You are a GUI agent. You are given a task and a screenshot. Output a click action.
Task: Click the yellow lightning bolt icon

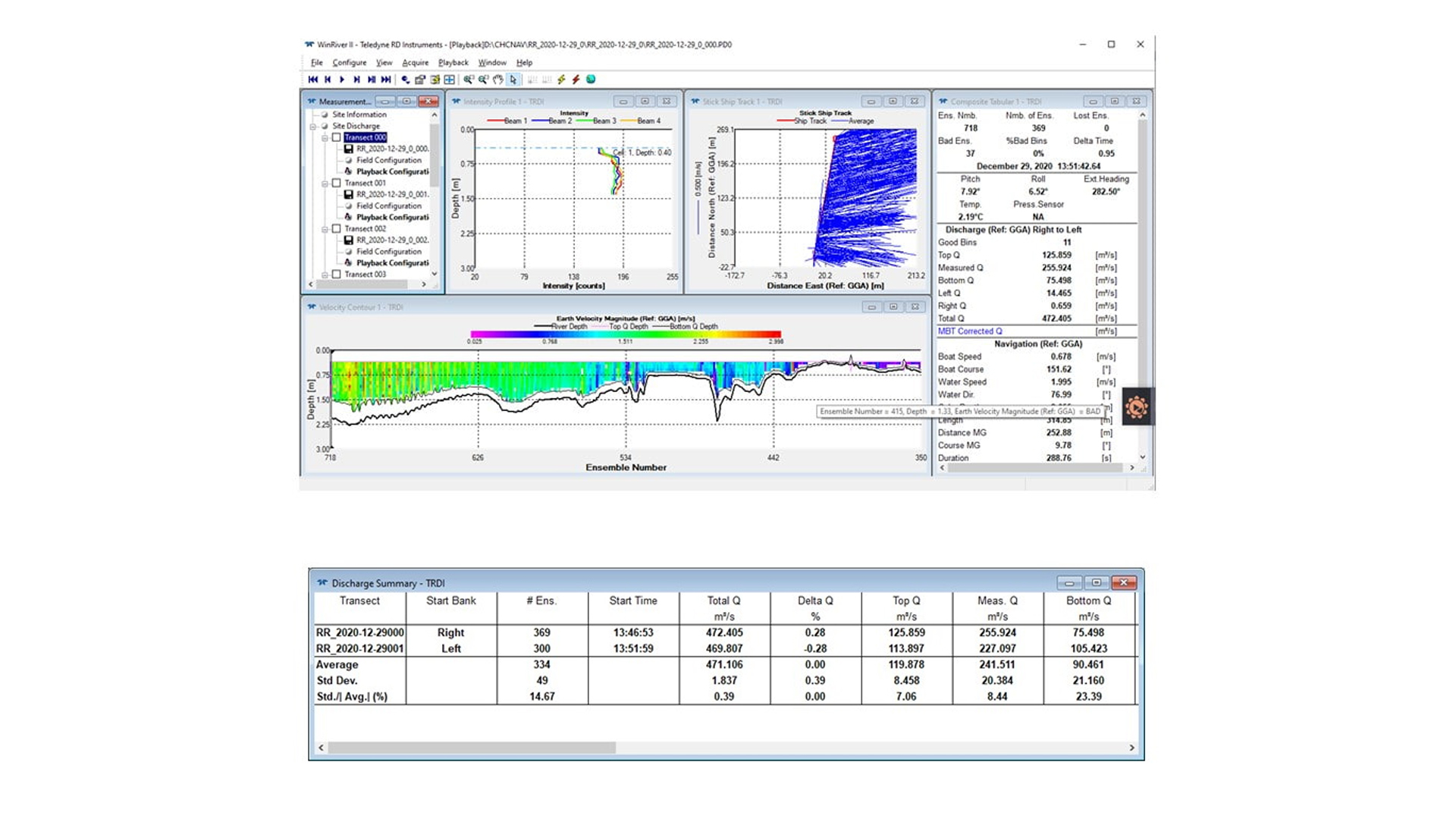561,80
